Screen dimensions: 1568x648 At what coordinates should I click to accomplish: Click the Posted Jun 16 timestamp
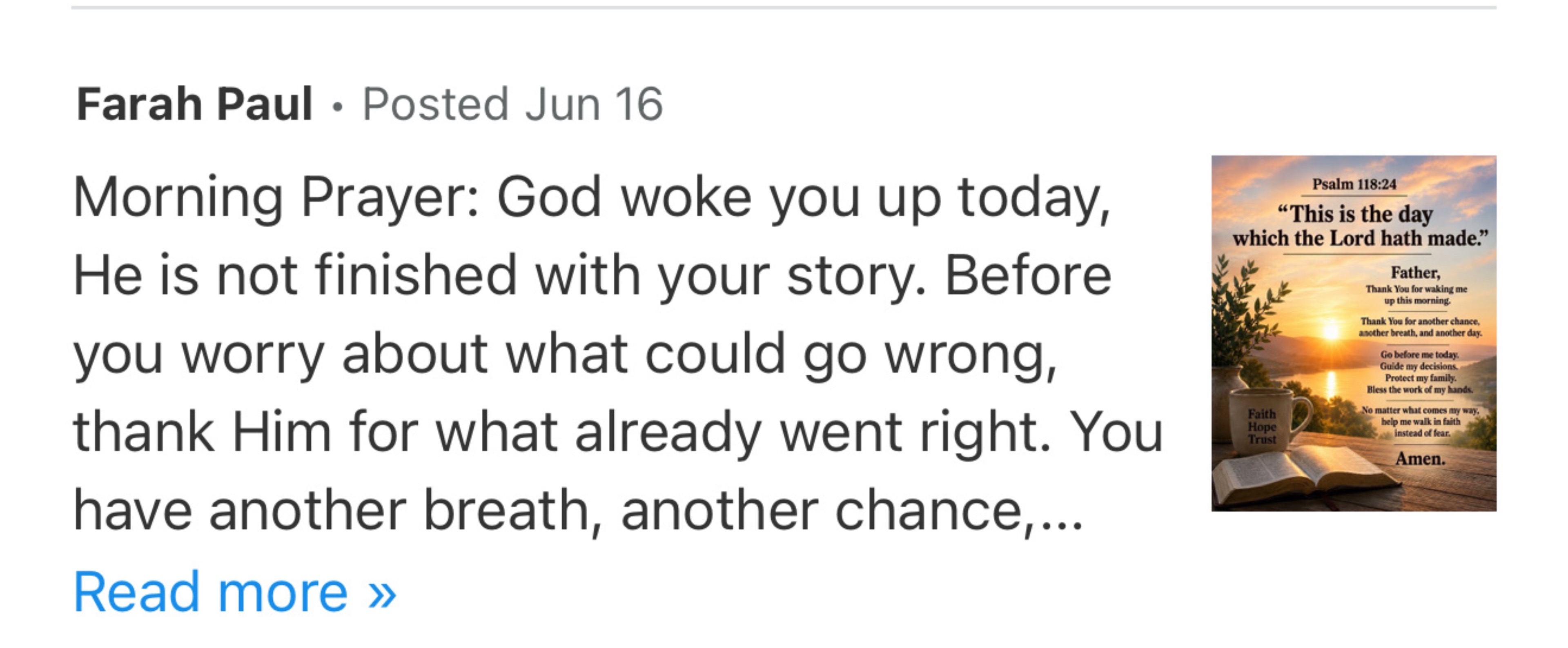coord(512,104)
